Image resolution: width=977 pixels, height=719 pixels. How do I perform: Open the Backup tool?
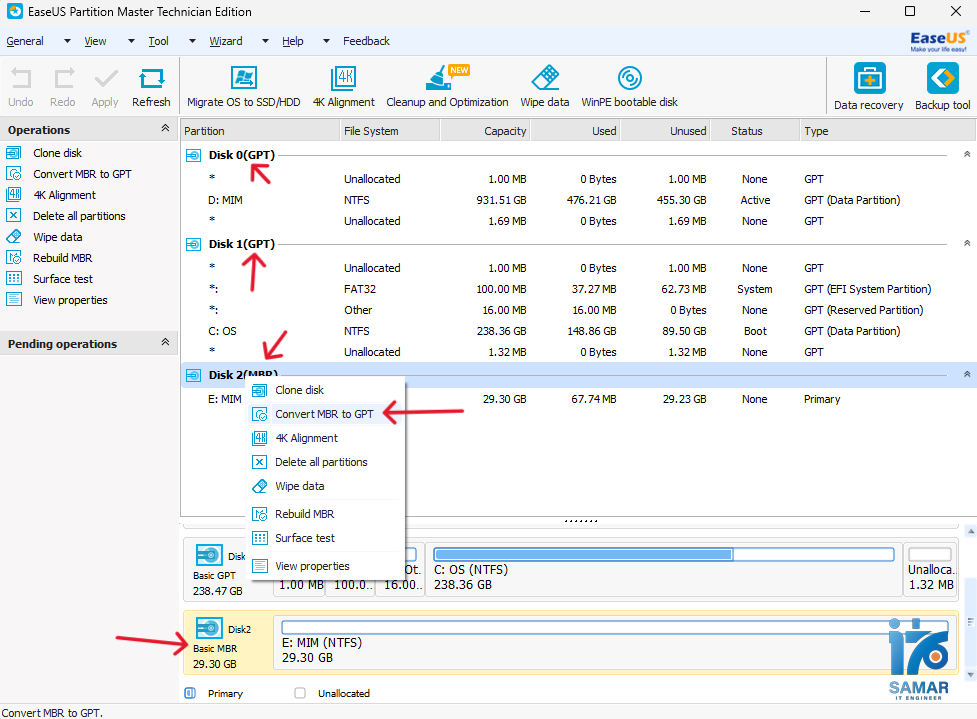[941, 85]
